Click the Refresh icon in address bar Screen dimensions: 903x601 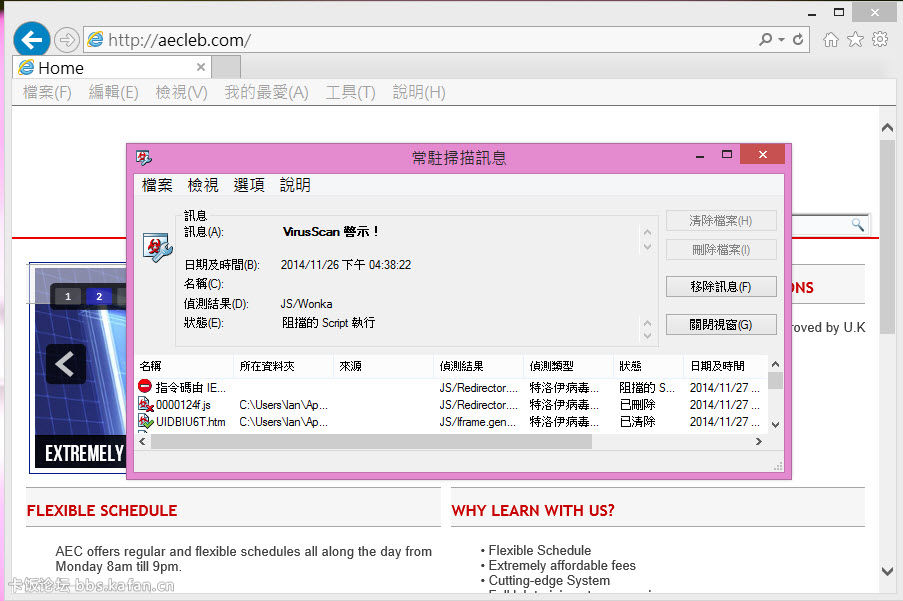[x=798, y=39]
